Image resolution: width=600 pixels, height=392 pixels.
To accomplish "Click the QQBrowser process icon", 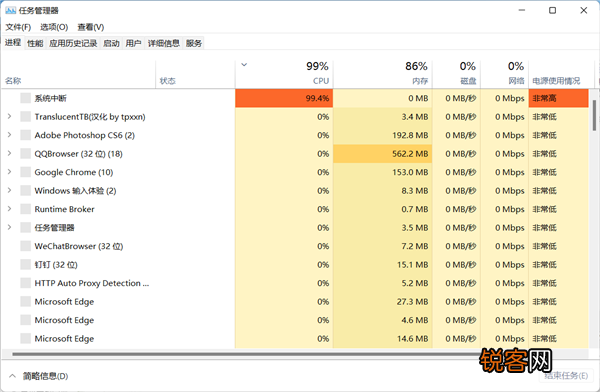I will pyautogui.click(x=26, y=154).
